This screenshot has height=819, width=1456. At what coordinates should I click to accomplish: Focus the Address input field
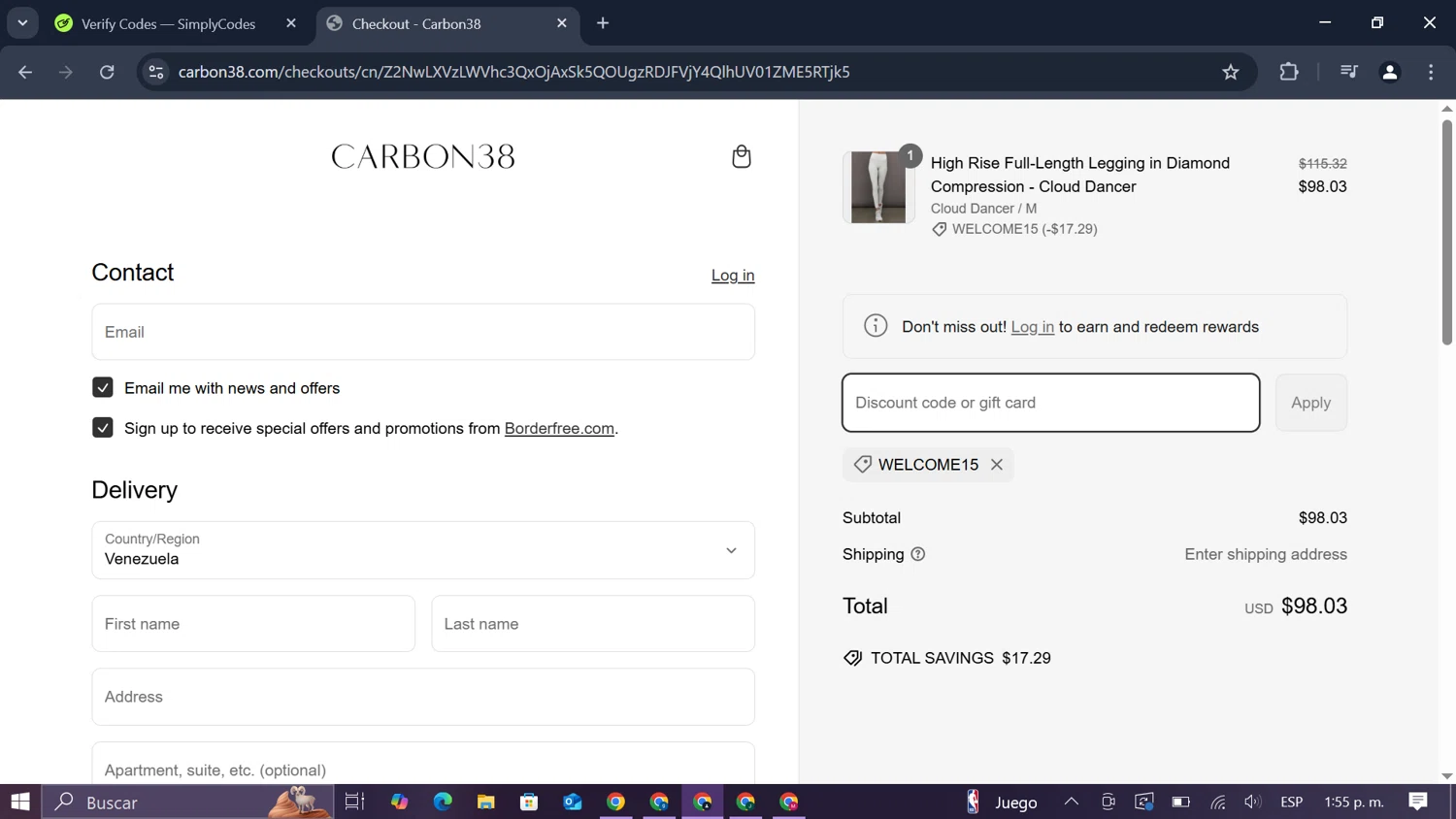pos(423,697)
